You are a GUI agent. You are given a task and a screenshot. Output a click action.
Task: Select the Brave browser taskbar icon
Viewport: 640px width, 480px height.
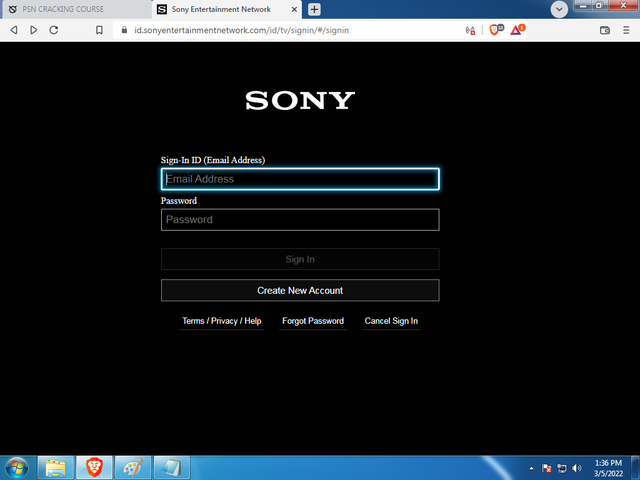tap(94, 468)
